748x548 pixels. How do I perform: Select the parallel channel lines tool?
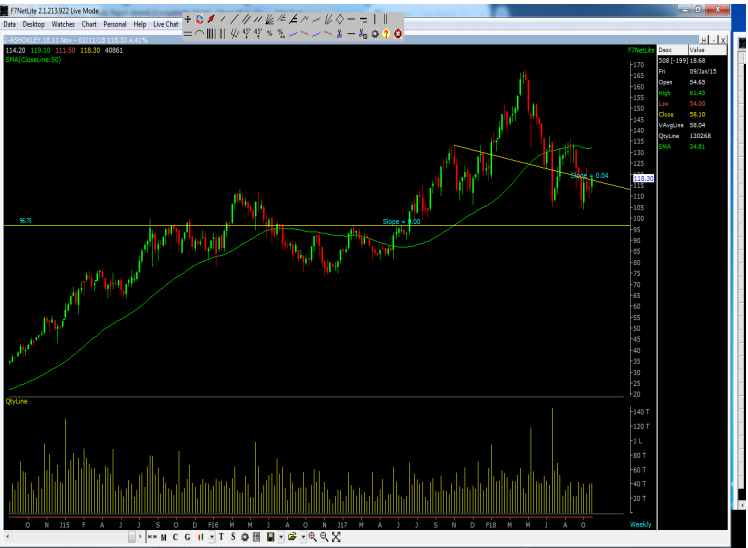tap(246, 19)
